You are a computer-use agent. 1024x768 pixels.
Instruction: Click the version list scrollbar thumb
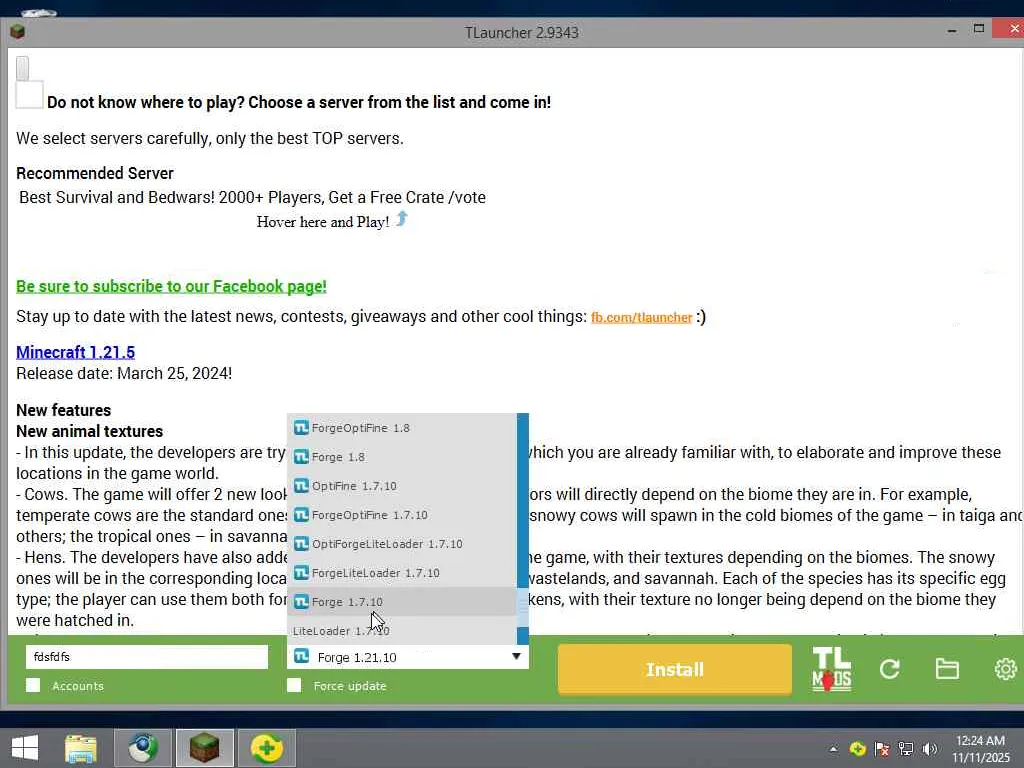click(x=522, y=608)
